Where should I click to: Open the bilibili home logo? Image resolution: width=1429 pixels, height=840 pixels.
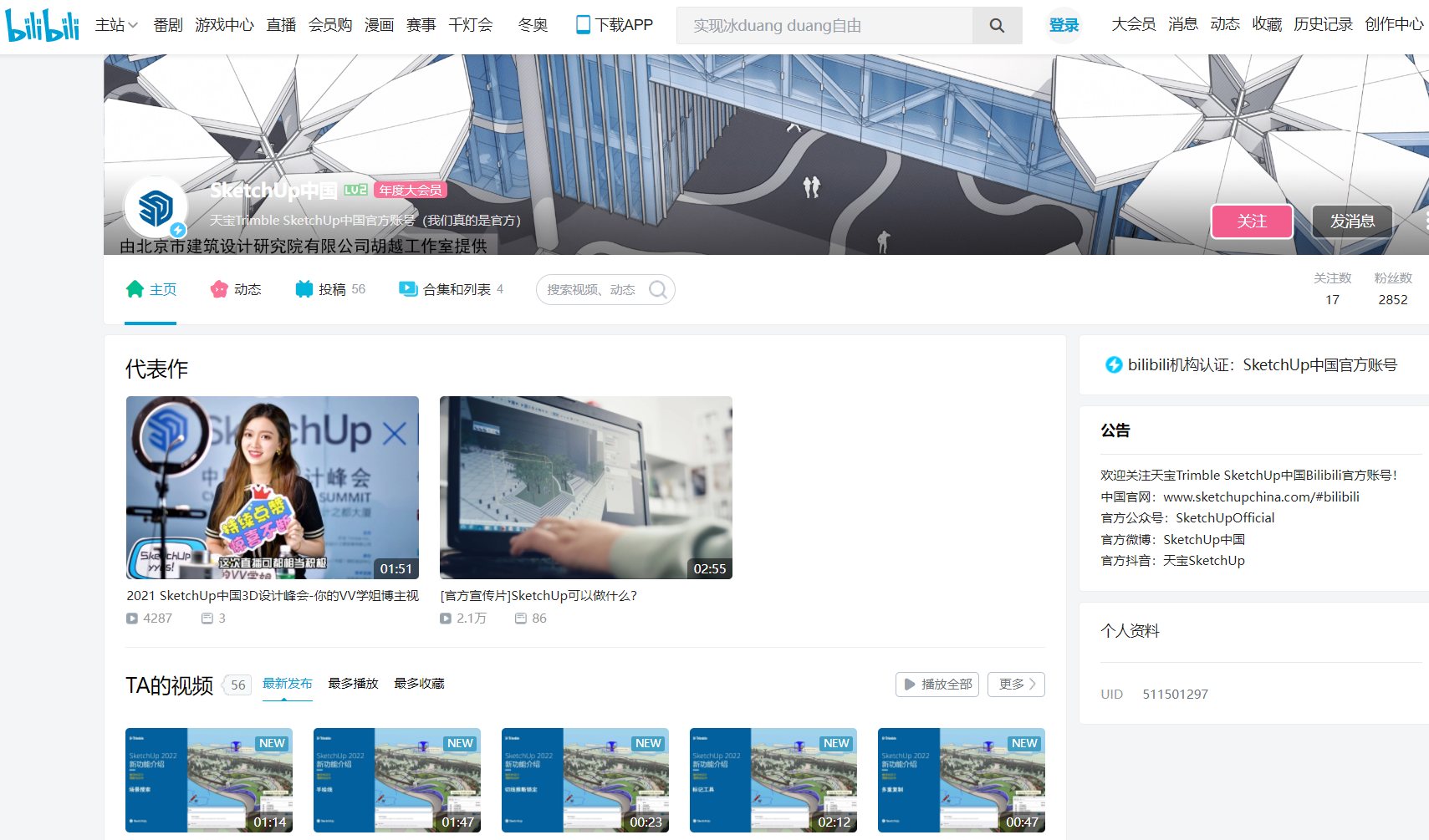(43, 26)
